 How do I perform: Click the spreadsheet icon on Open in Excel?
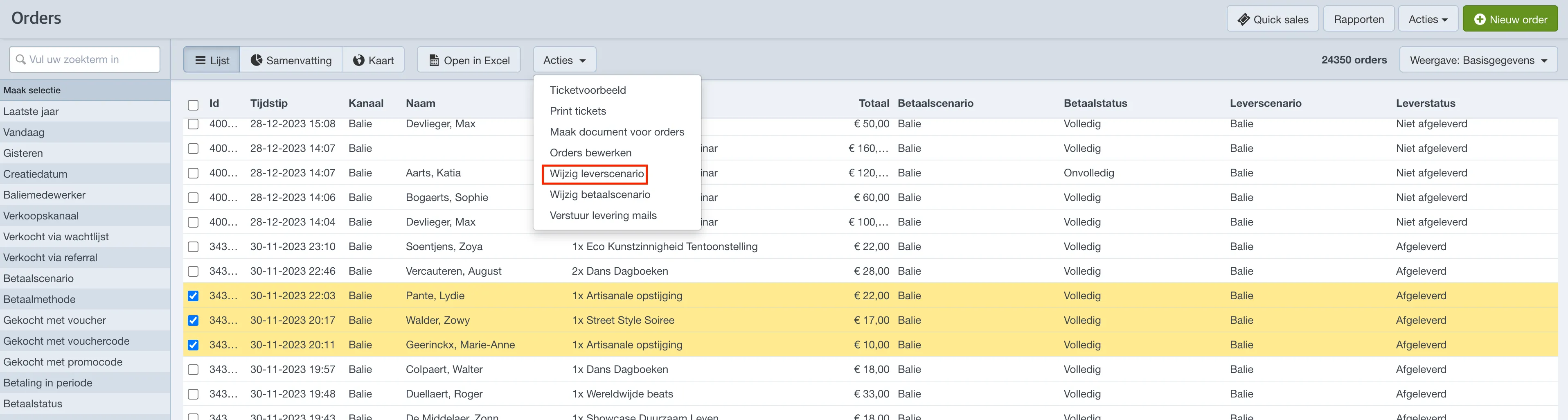434,60
